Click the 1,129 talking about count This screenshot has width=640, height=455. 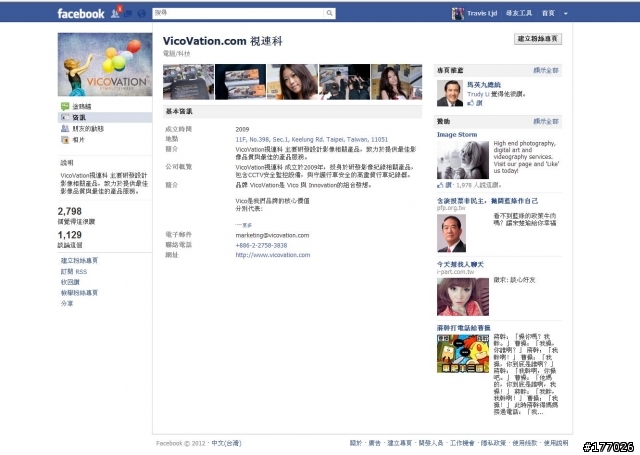70,235
